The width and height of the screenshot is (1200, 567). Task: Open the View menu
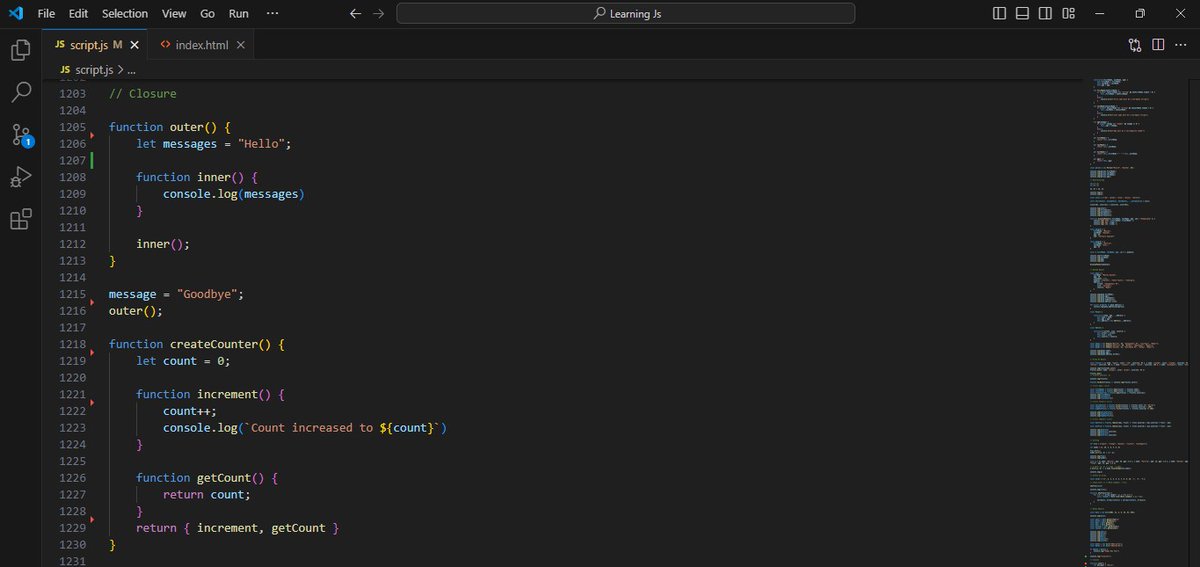tap(174, 14)
